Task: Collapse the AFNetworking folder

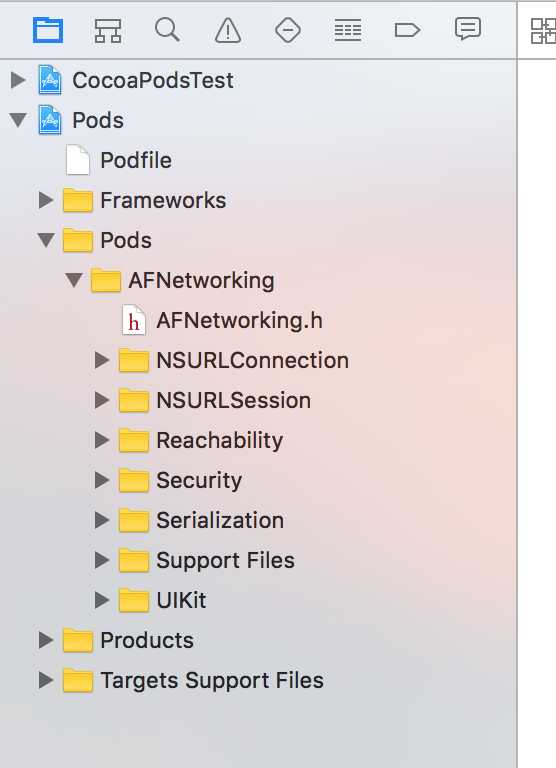Action: click(x=74, y=280)
